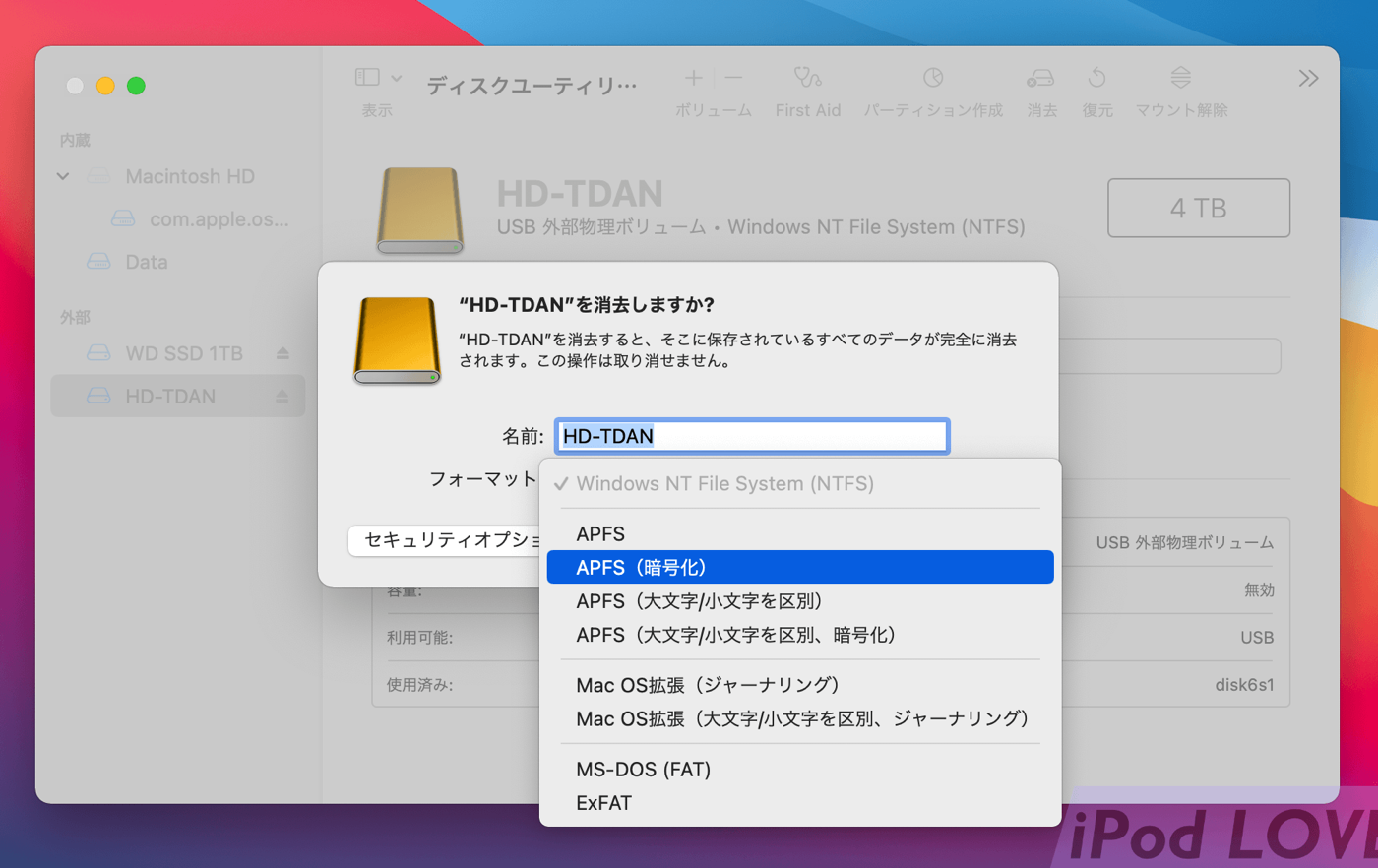Choose Mac OS拡張 (ジャーナリング) format
Screen dimensions: 1378x868
[x=707, y=685]
